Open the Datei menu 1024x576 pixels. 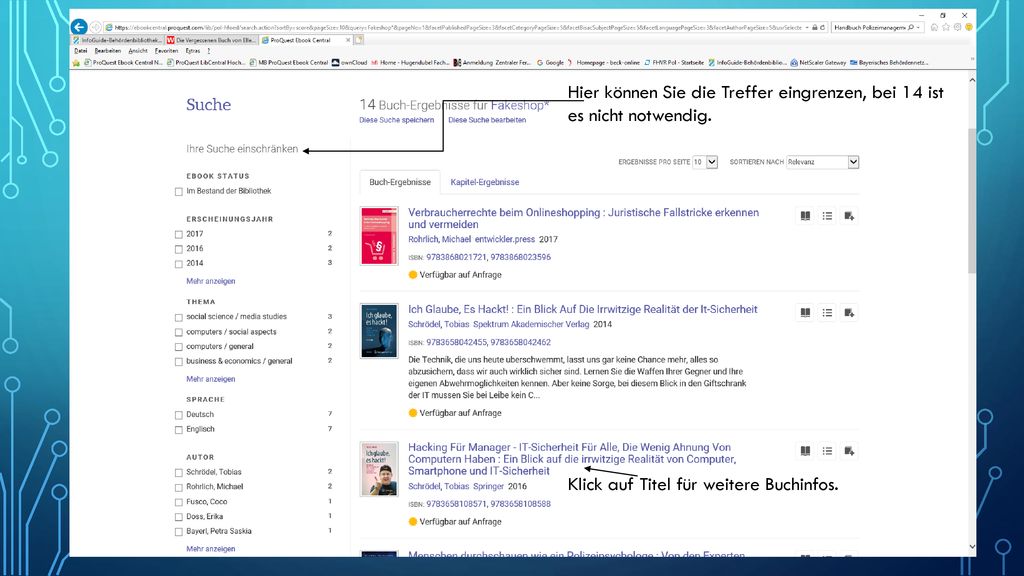point(80,51)
